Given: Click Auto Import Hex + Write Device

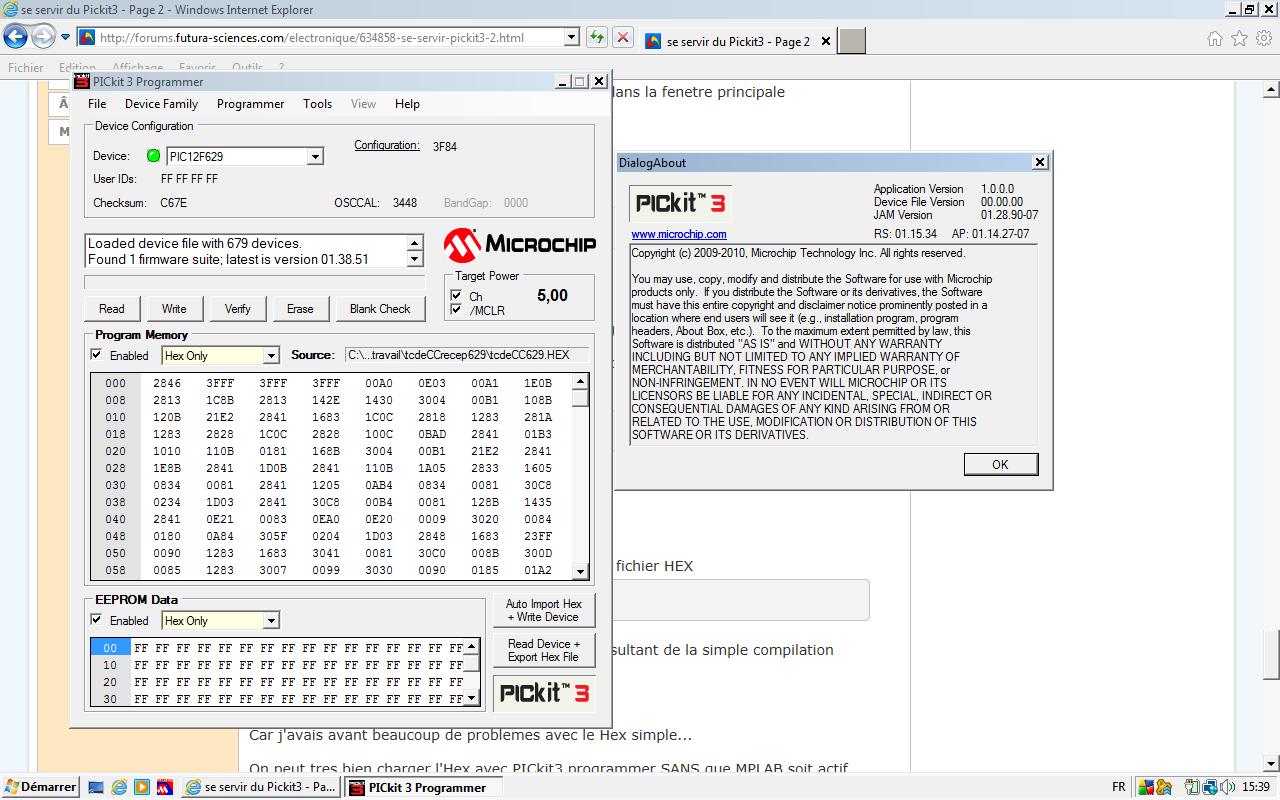Looking at the screenshot, I should click(544, 611).
